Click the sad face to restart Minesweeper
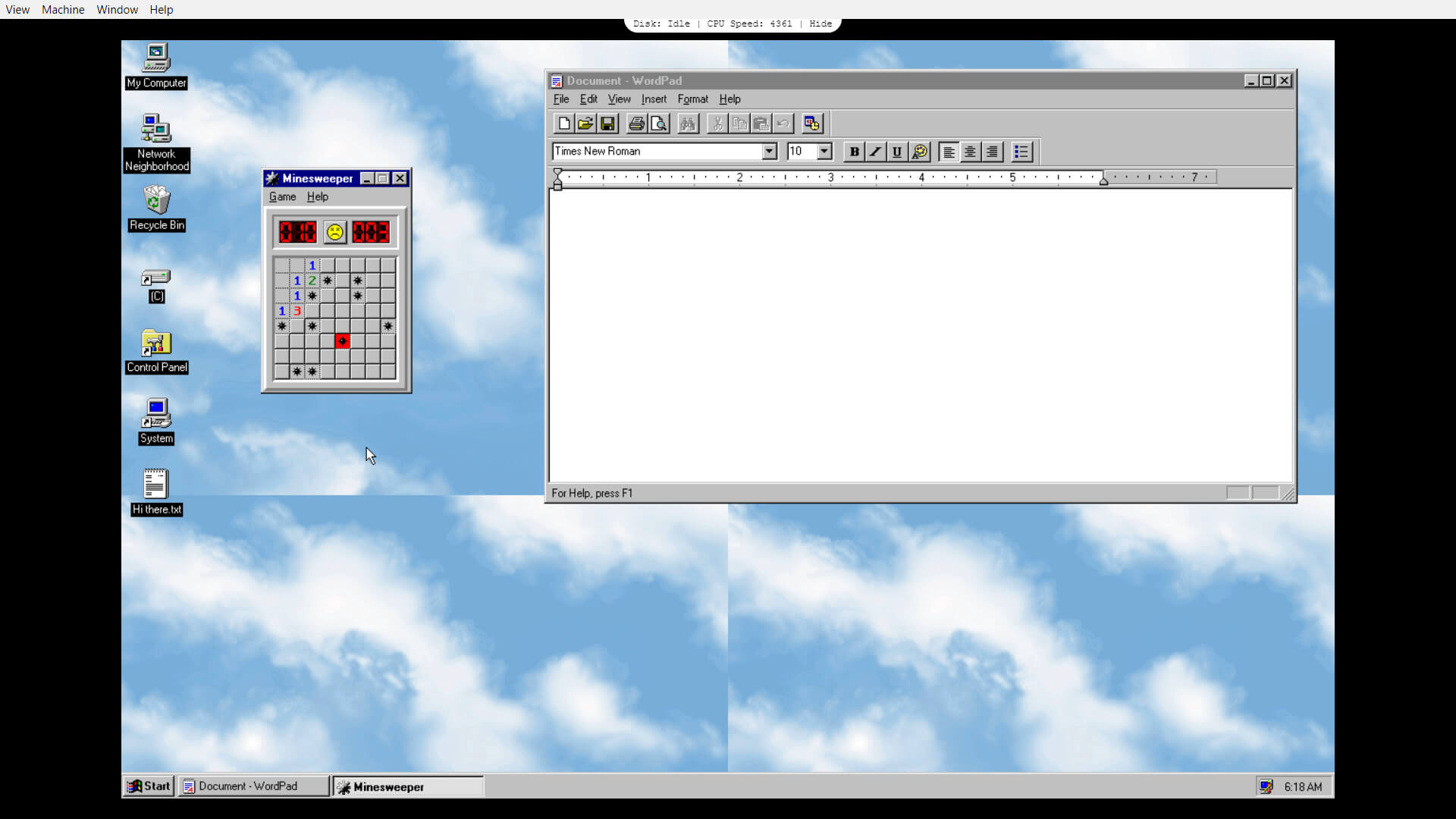The width and height of the screenshot is (1456, 819). pyautogui.click(x=334, y=232)
